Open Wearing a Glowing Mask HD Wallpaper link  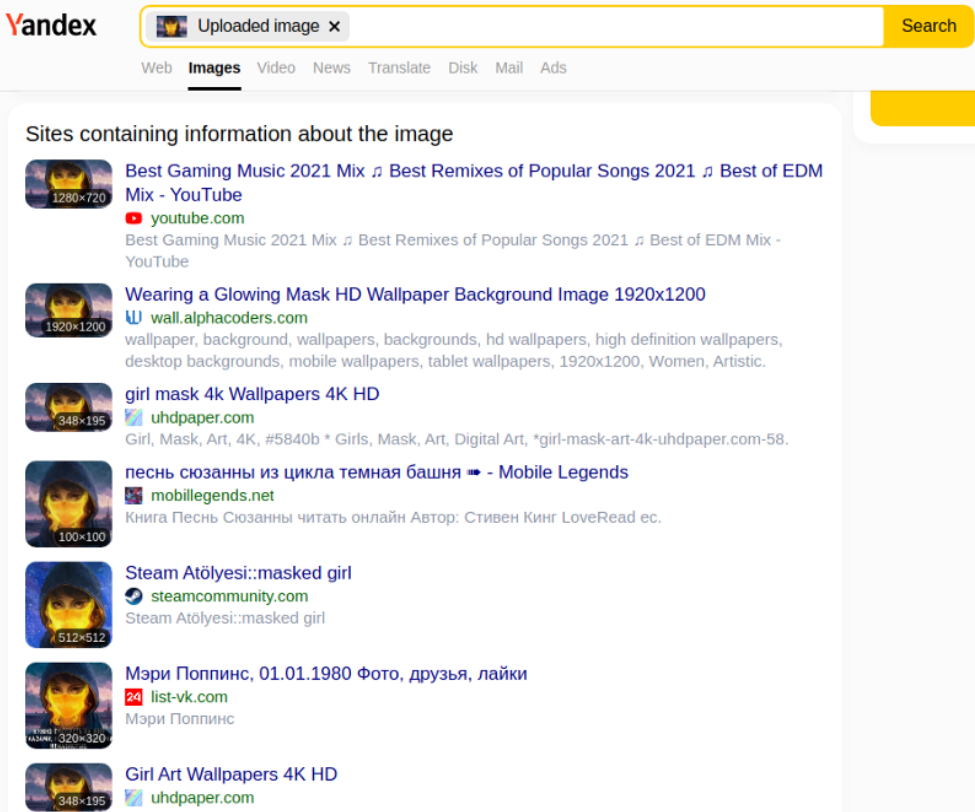tap(415, 294)
